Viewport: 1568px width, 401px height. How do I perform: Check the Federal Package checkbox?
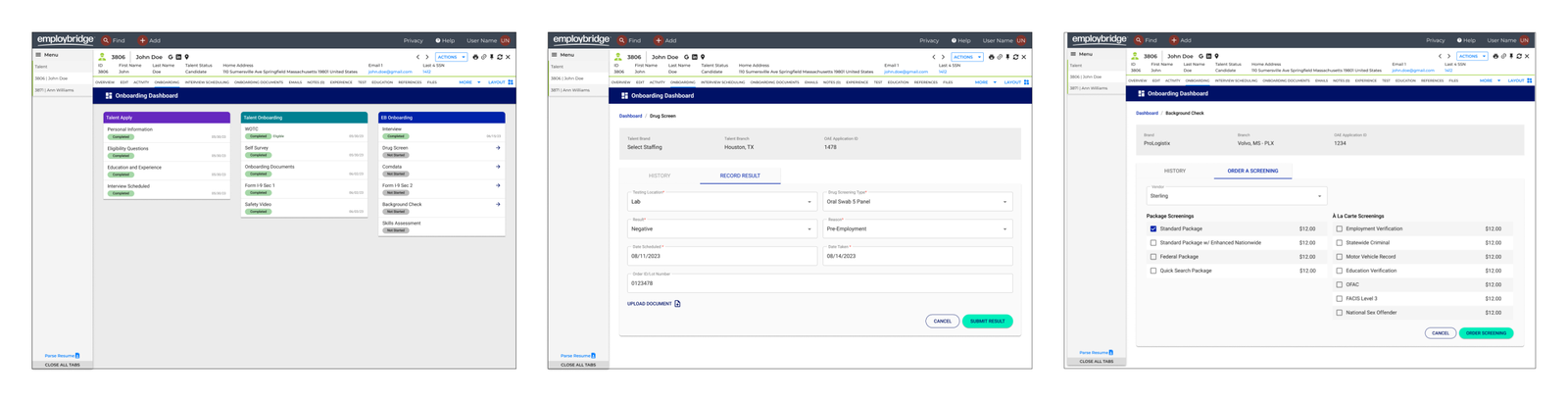pos(1153,257)
